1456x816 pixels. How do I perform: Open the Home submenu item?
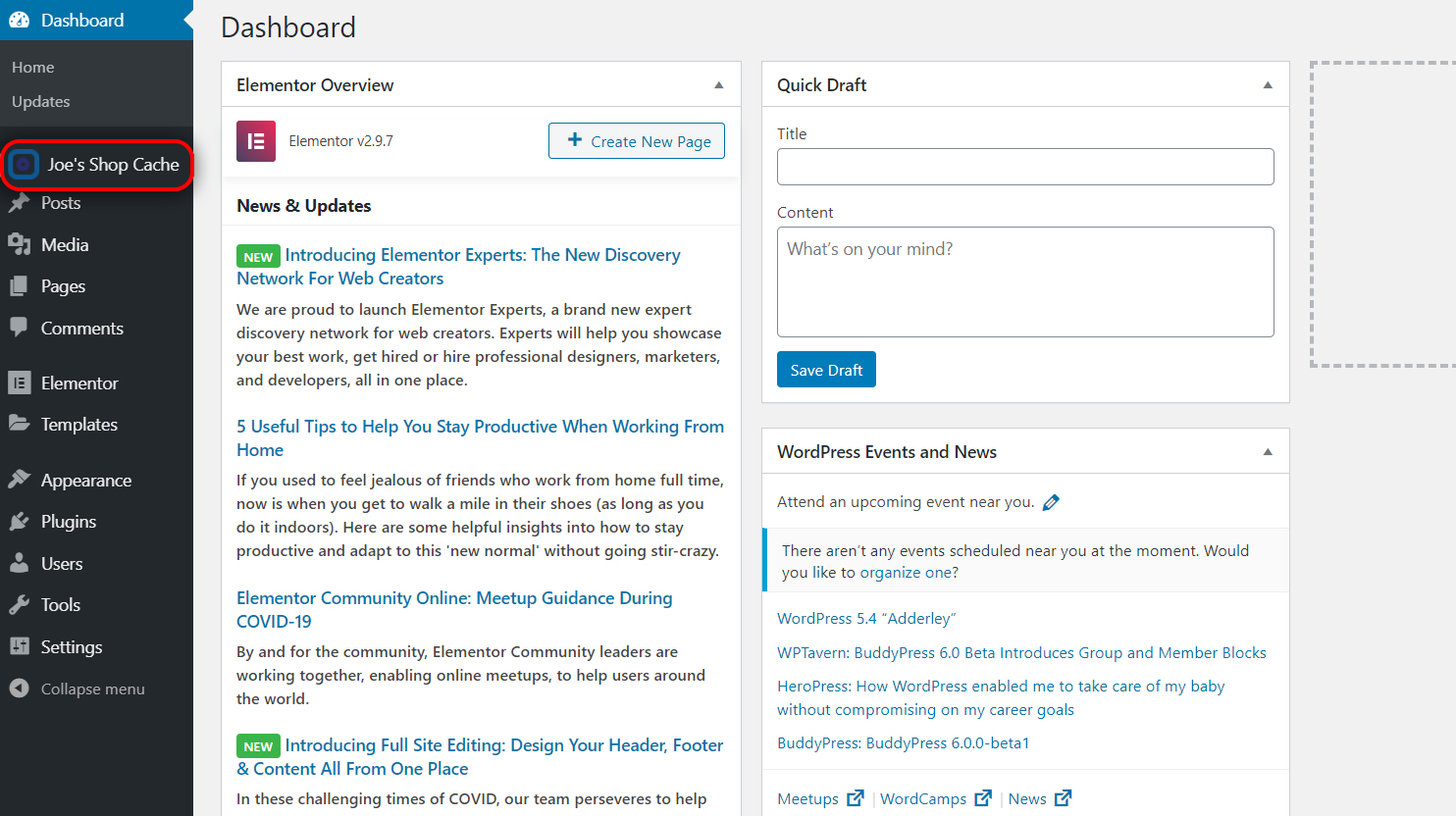point(33,67)
